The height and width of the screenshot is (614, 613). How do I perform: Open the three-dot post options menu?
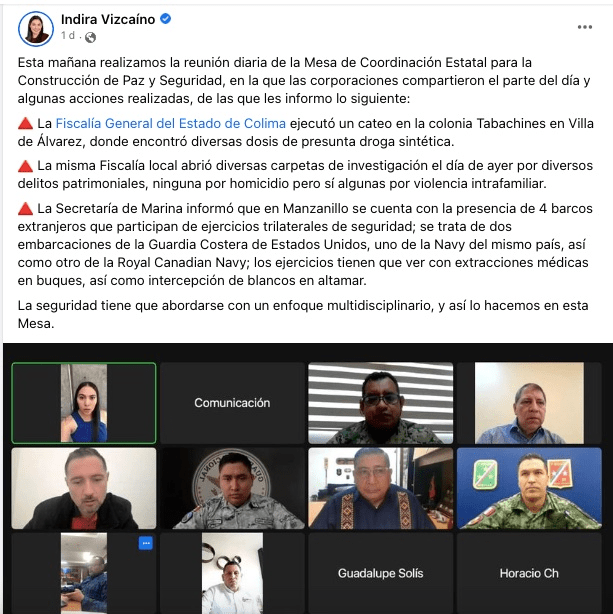[584, 27]
